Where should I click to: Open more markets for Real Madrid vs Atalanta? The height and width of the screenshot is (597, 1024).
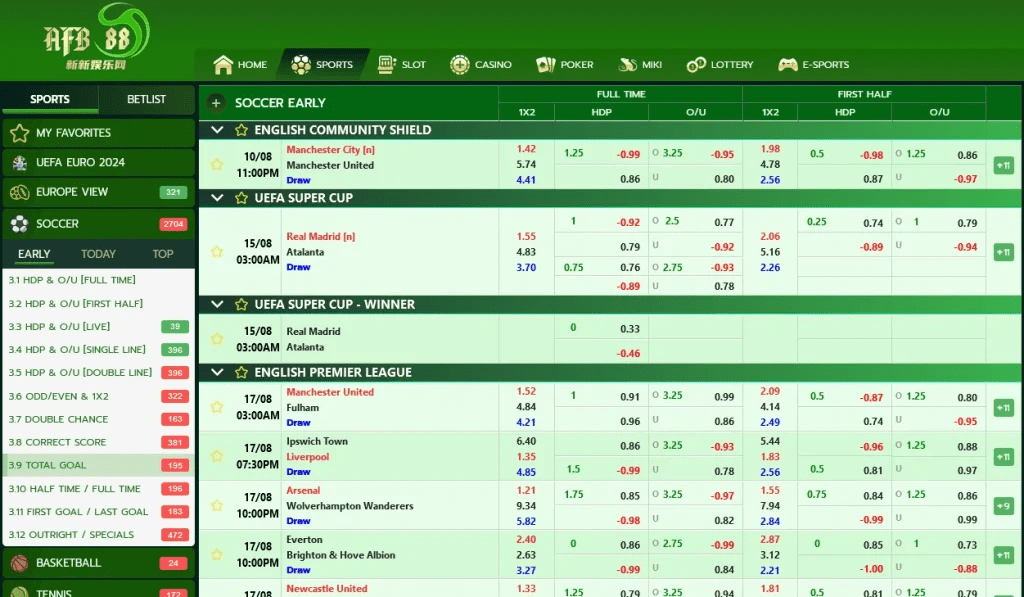click(x=1003, y=252)
